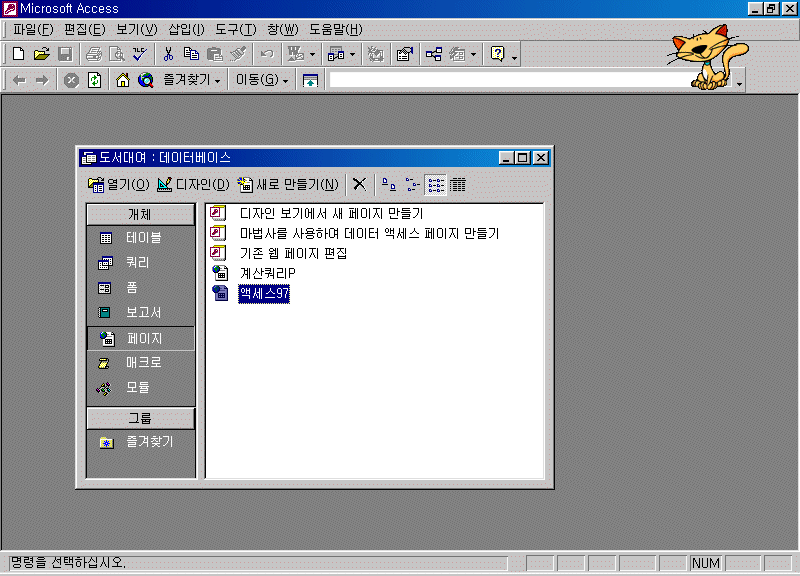
Task: Switch to Small Icons view
Action: [412, 184]
